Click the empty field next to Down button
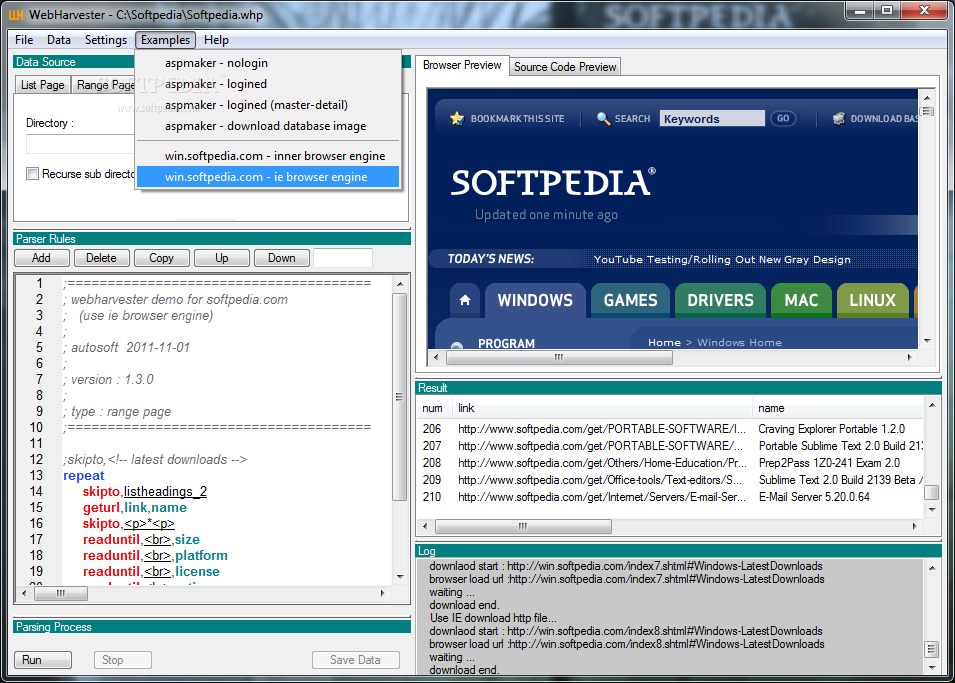Image resolution: width=955 pixels, height=683 pixels. [x=343, y=258]
